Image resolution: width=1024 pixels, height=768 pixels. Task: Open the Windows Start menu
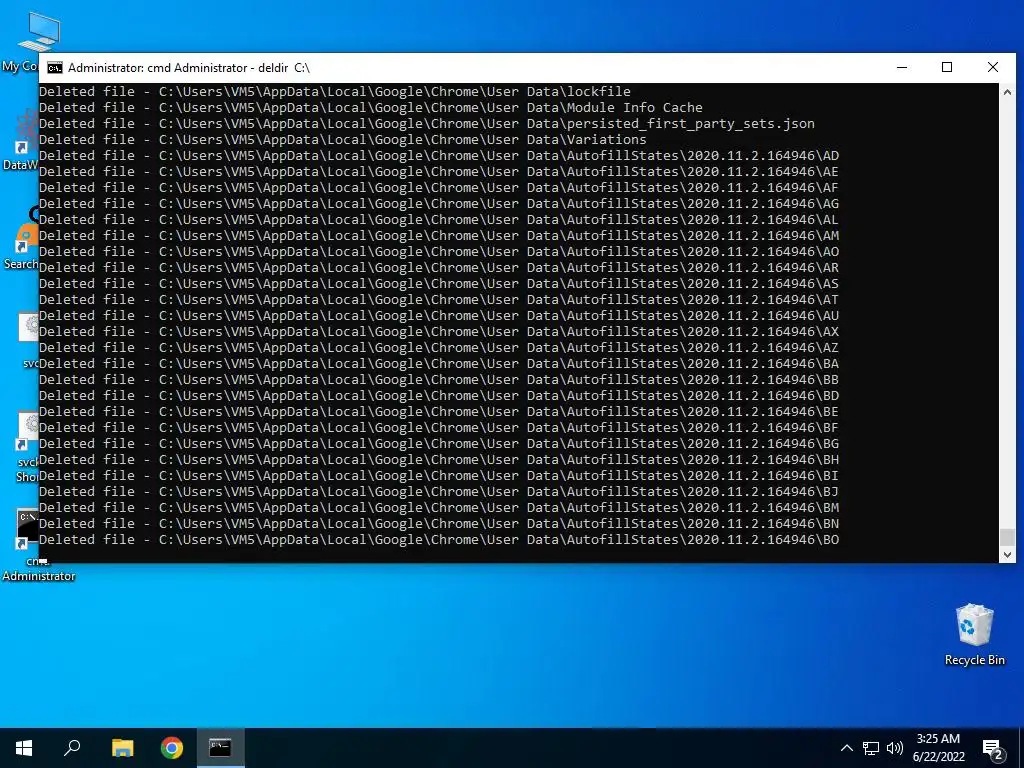[24, 748]
